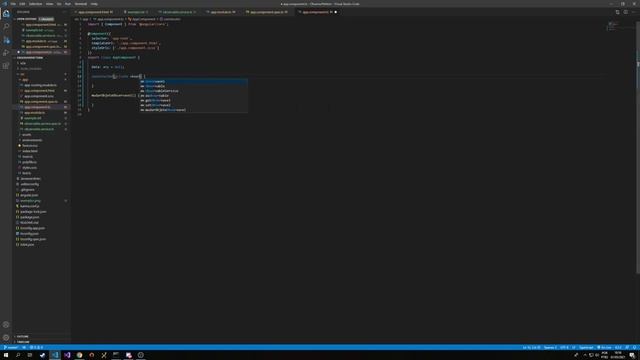Collapse the src folder
Image resolution: width=640 pixels, height=360 pixels.
click(23, 74)
